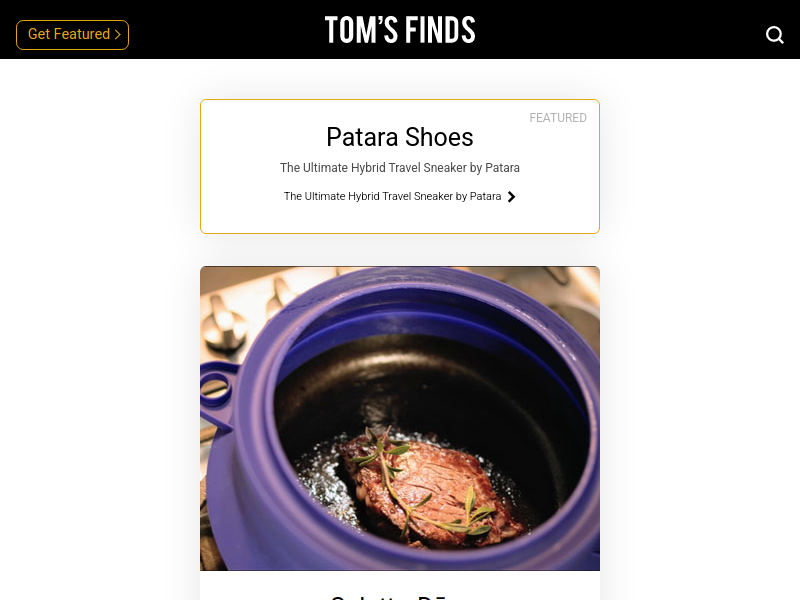The width and height of the screenshot is (800, 600).
Task: Click the gray Patara sneaker subtitle text
Action: (400, 168)
